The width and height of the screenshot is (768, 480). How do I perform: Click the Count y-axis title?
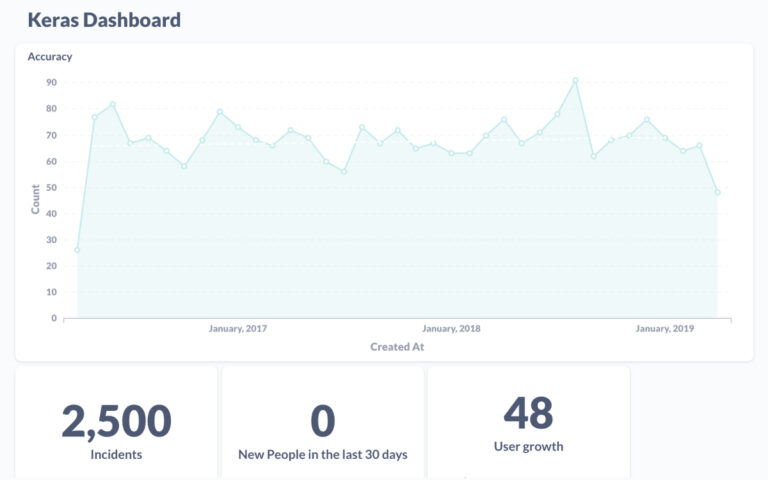click(x=35, y=199)
